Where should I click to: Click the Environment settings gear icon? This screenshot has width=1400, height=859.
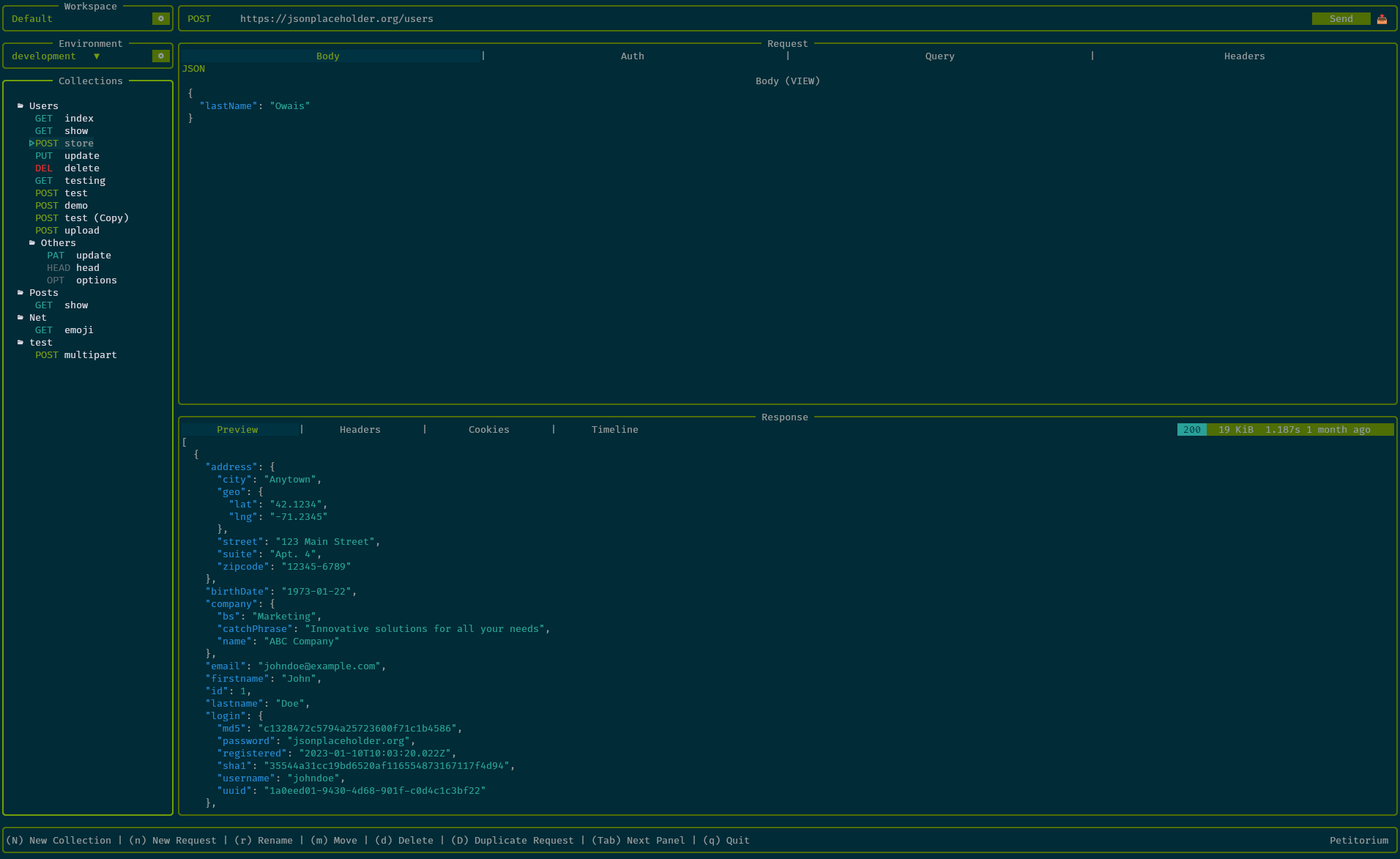pyautogui.click(x=160, y=56)
